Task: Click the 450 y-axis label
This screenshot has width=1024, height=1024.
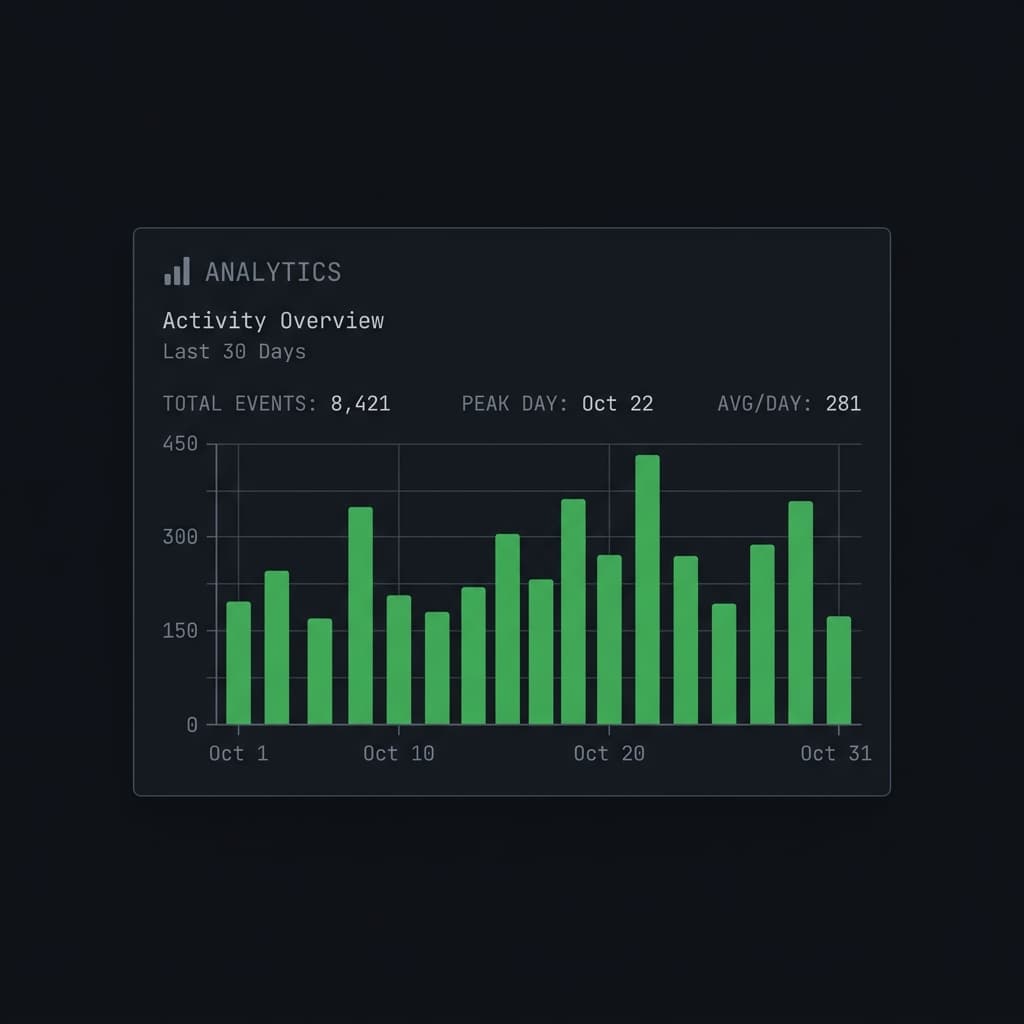Action: pyautogui.click(x=180, y=444)
